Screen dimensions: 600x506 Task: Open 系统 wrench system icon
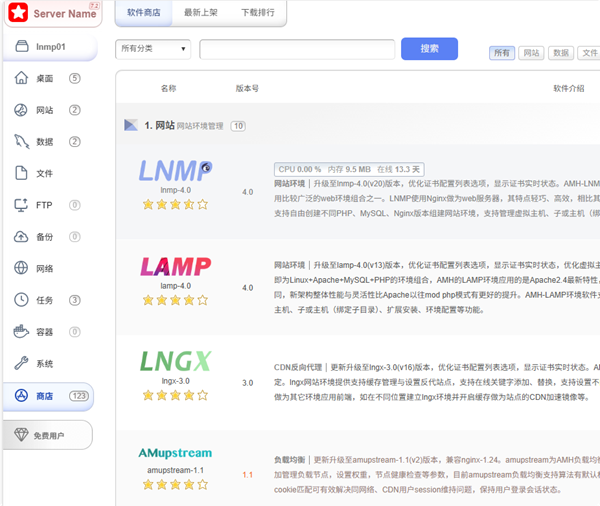(21, 363)
